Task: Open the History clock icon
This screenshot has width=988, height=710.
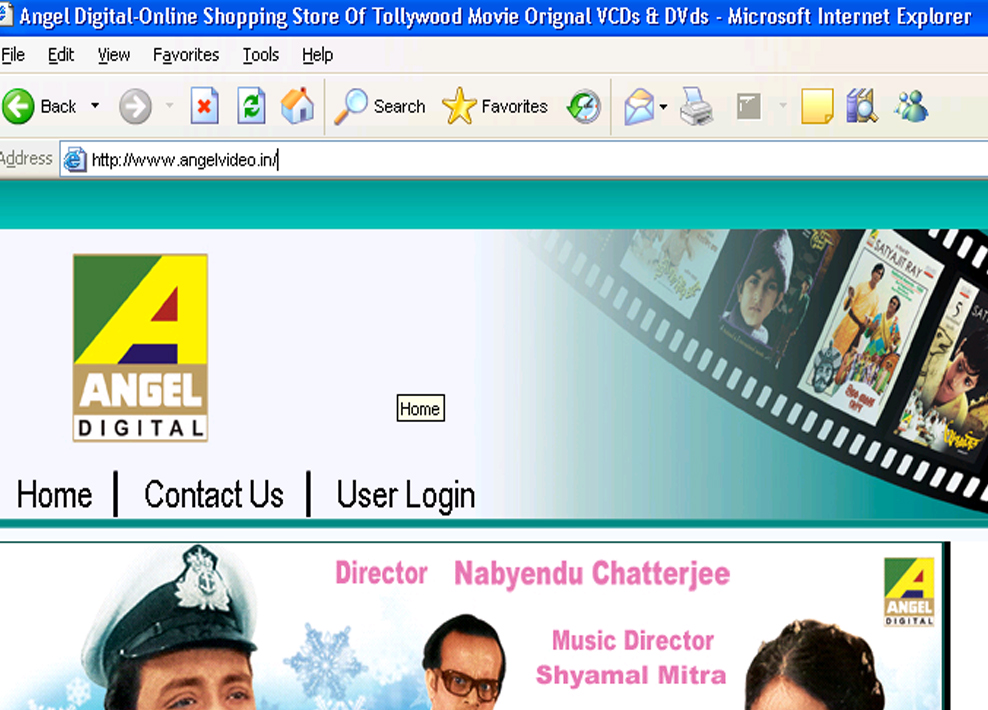Action: (584, 106)
